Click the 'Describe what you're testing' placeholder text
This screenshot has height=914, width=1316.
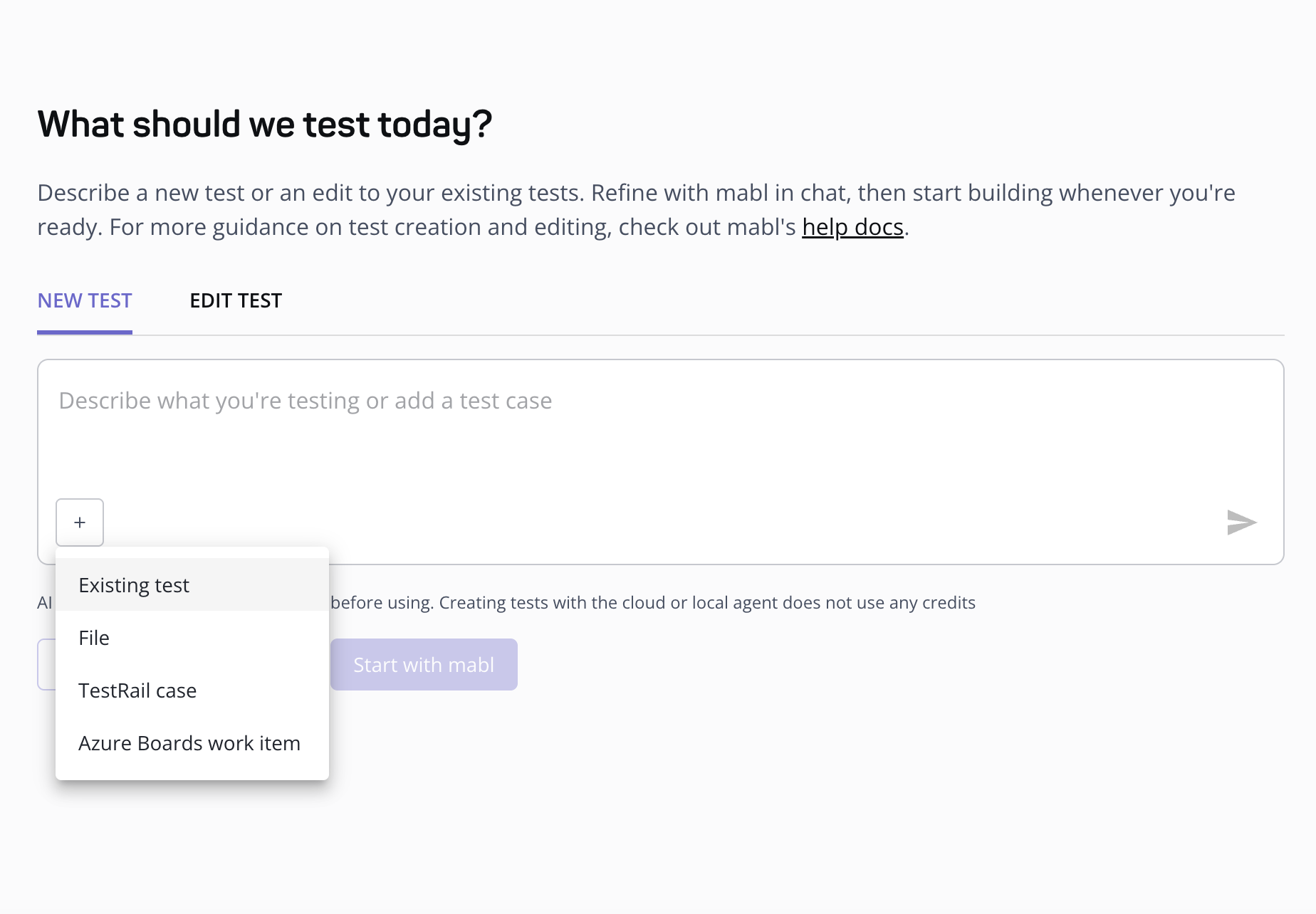305,401
